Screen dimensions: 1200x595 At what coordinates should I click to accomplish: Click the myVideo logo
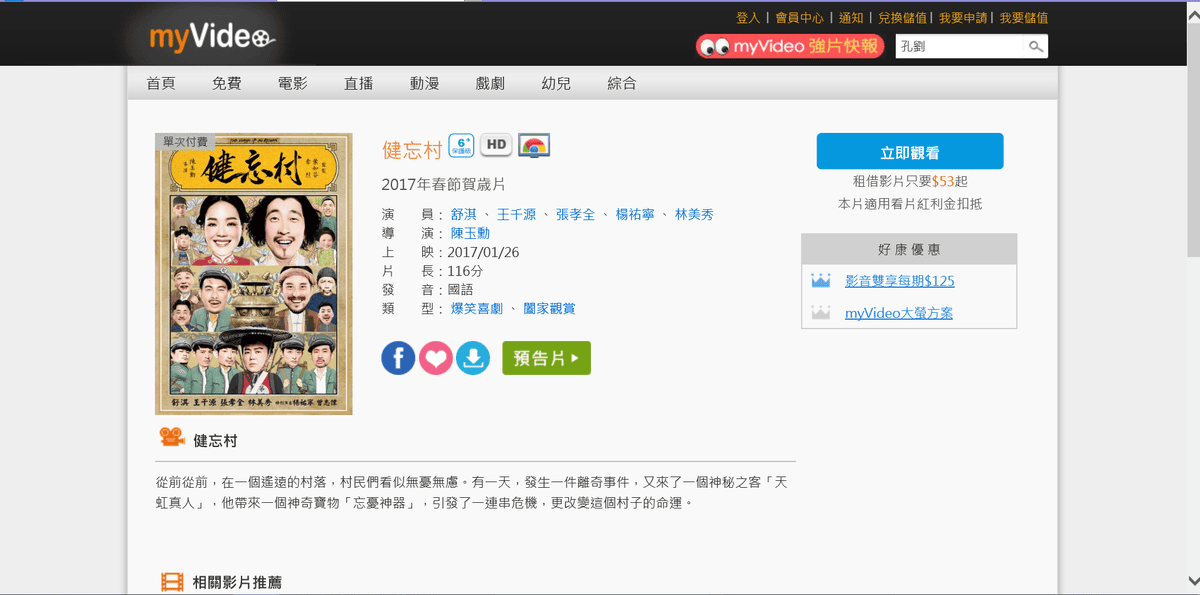point(211,39)
